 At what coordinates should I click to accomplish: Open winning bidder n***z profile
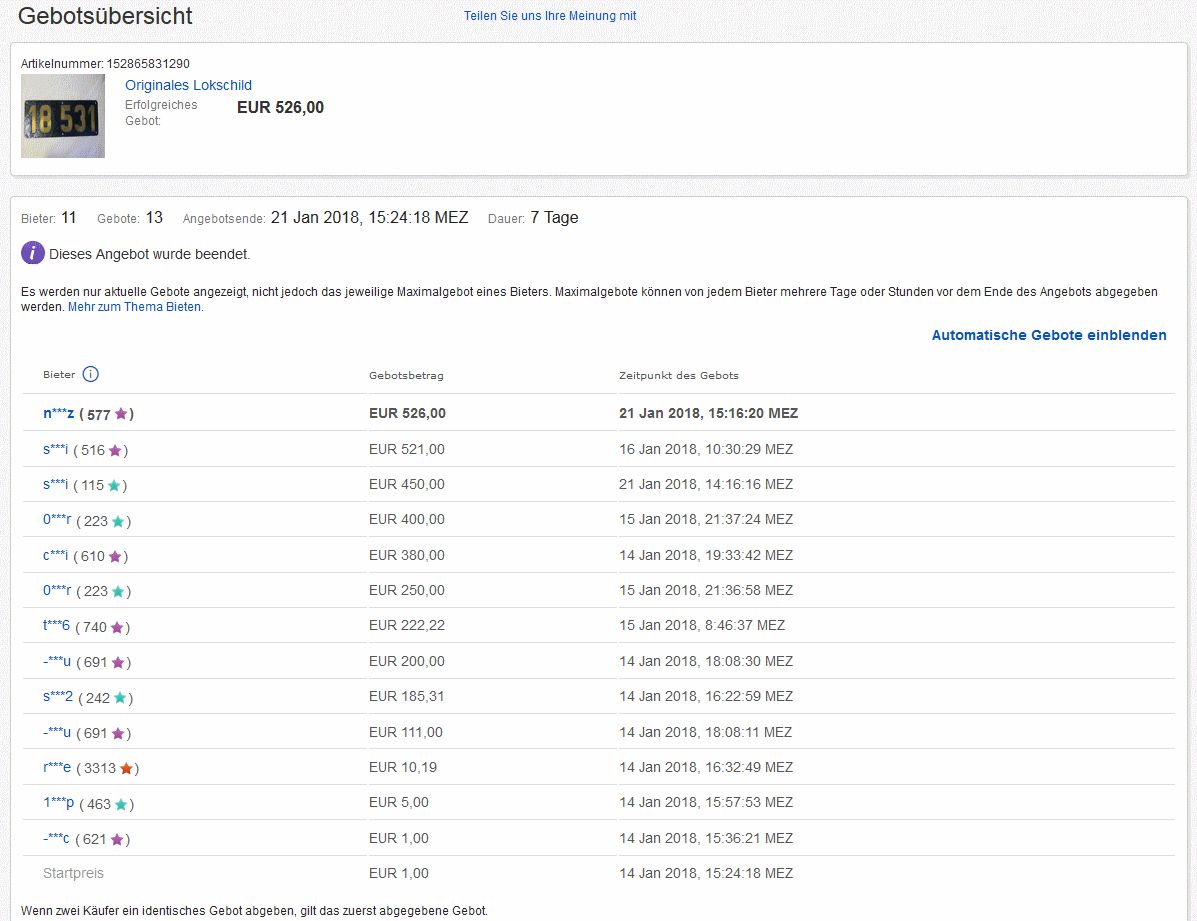(x=58, y=413)
